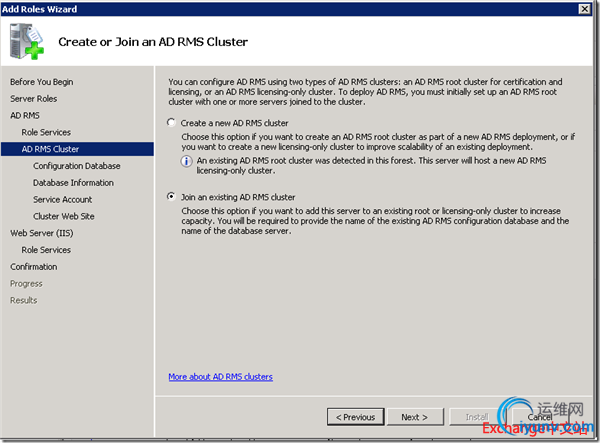The width and height of the screenshot is (600, 443).
Task: Click the Previous button
Action: (x=355, y=417)
